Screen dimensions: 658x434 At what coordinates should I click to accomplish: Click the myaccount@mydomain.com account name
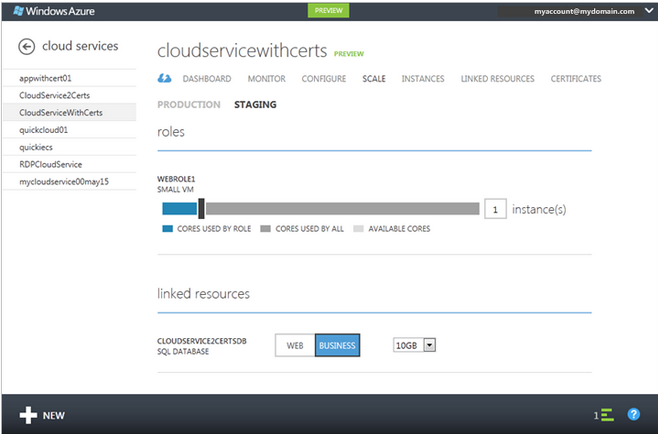[584, 11]
